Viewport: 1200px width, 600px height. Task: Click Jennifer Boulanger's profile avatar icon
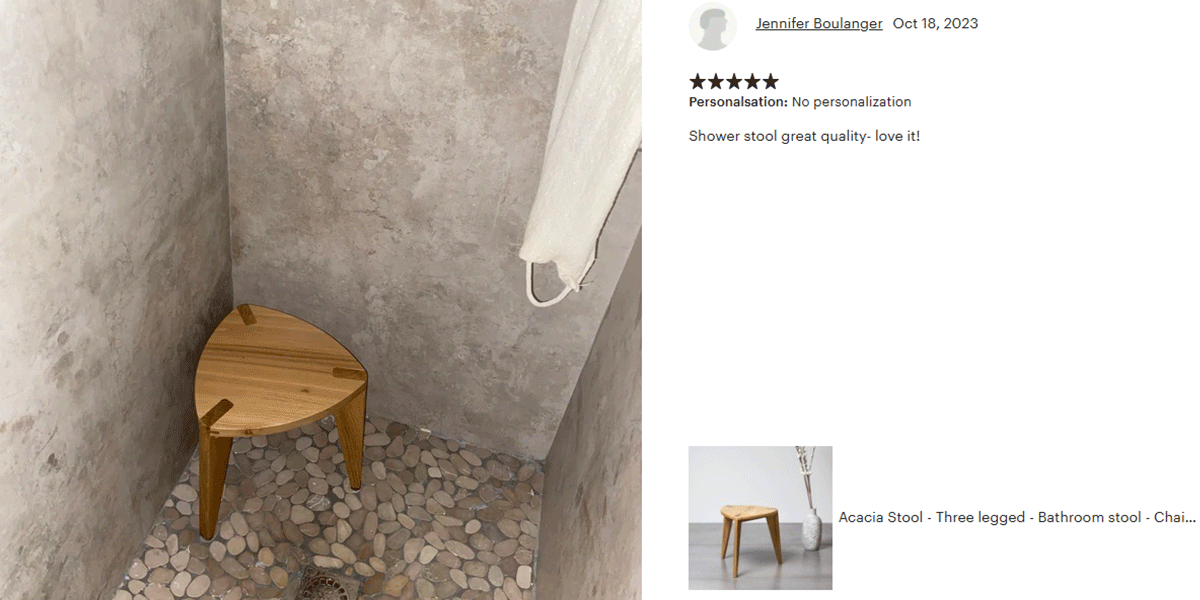tap(713, 26)
